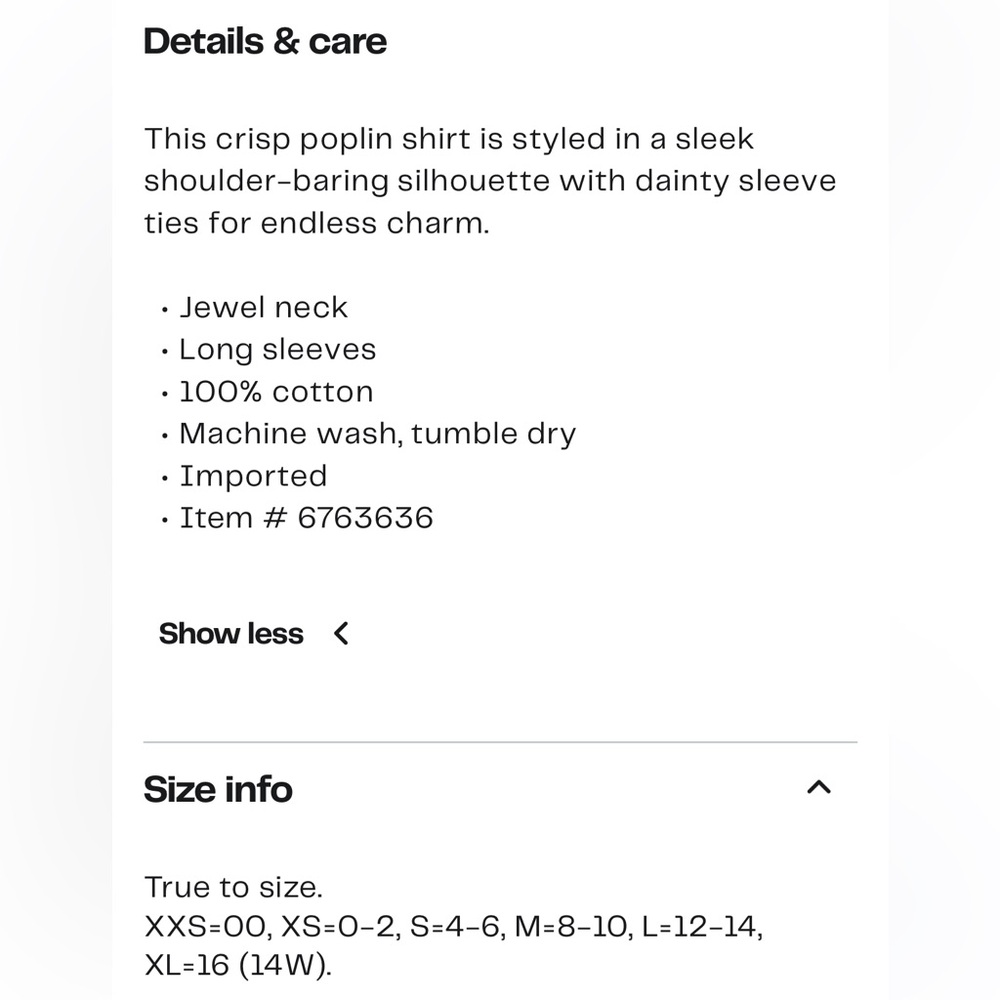Click the bullet dot before Jewel neck
Viewport: 1000px width, 1000px height.
tap(165, 310)
